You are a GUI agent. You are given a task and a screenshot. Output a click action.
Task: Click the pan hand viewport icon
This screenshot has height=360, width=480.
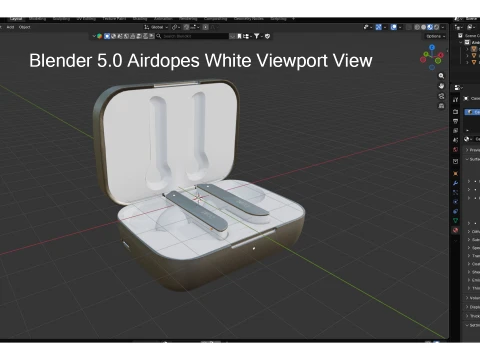click(x=441, y=86)
